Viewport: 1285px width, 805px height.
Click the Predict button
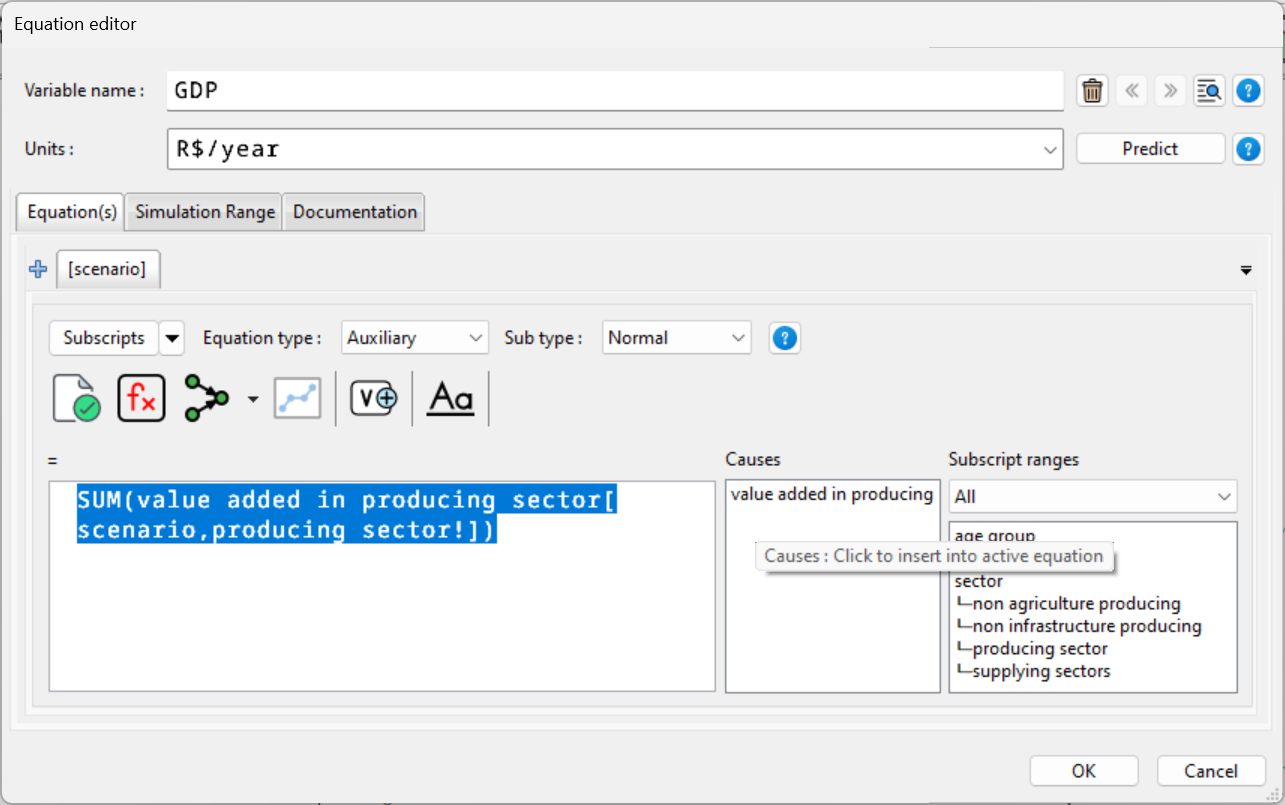pos(1150,148)
